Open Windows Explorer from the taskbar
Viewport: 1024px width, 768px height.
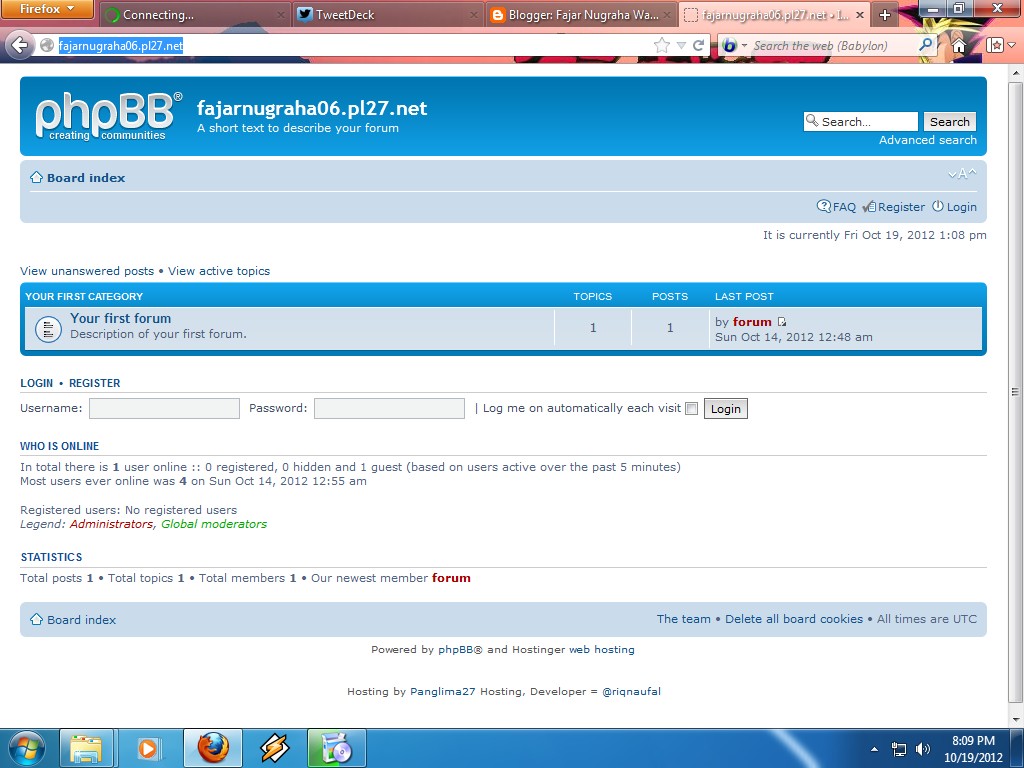click(x=87, y=748)
